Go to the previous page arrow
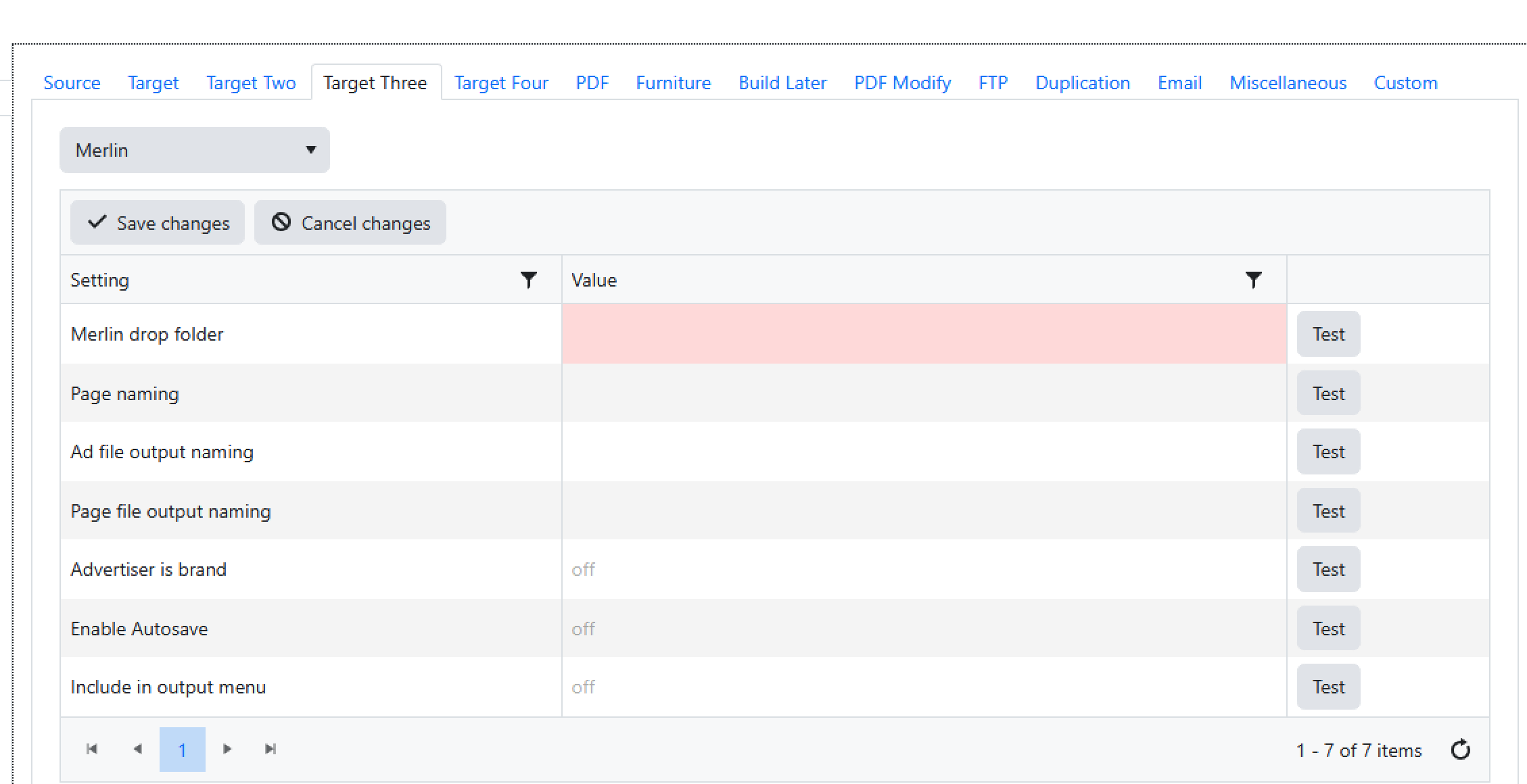 (138, 749)
